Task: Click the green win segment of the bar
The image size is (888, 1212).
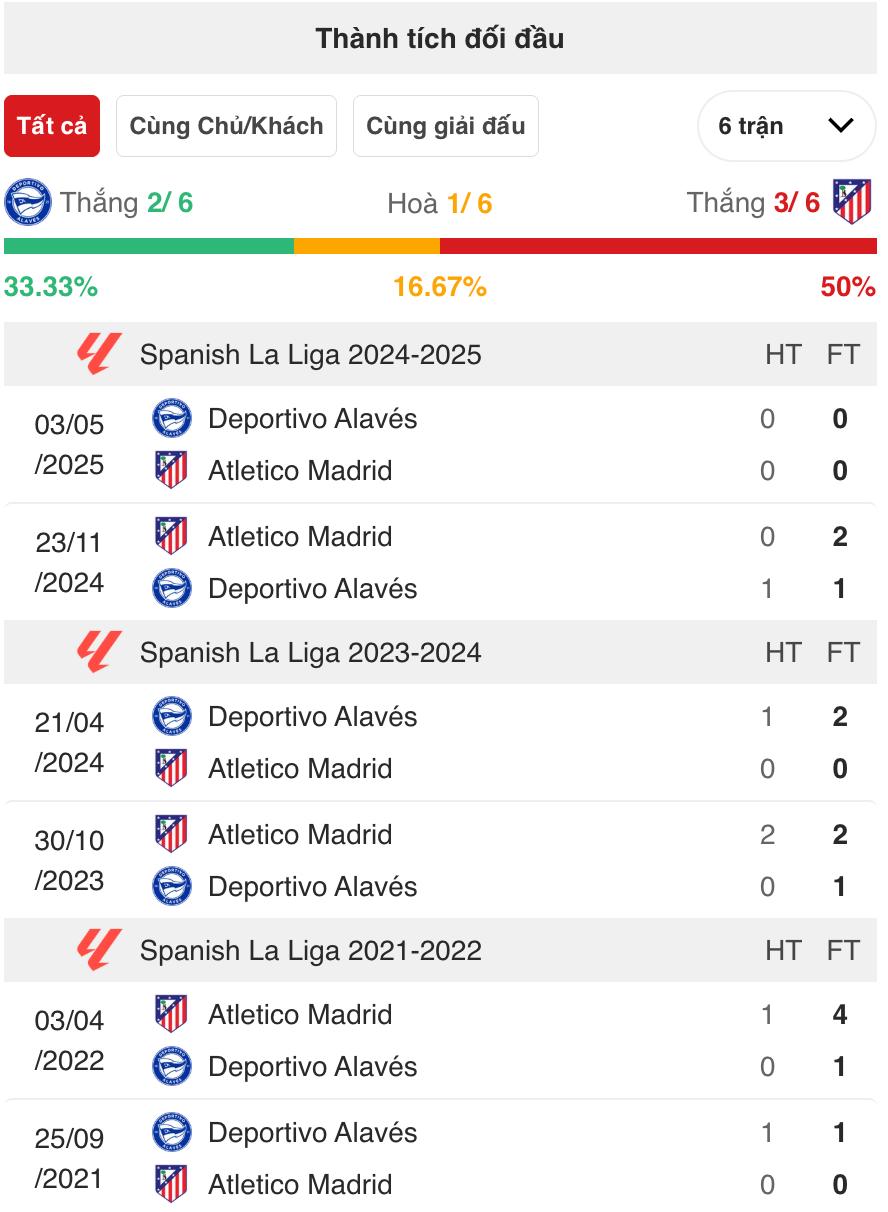Action: [149, 246]
